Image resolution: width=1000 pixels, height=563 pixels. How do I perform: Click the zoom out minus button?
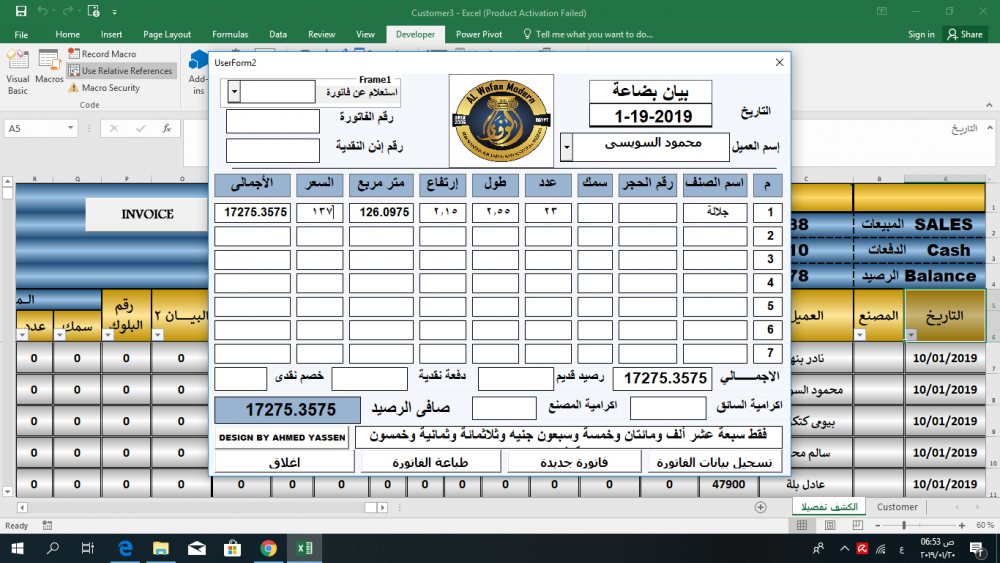878,525
